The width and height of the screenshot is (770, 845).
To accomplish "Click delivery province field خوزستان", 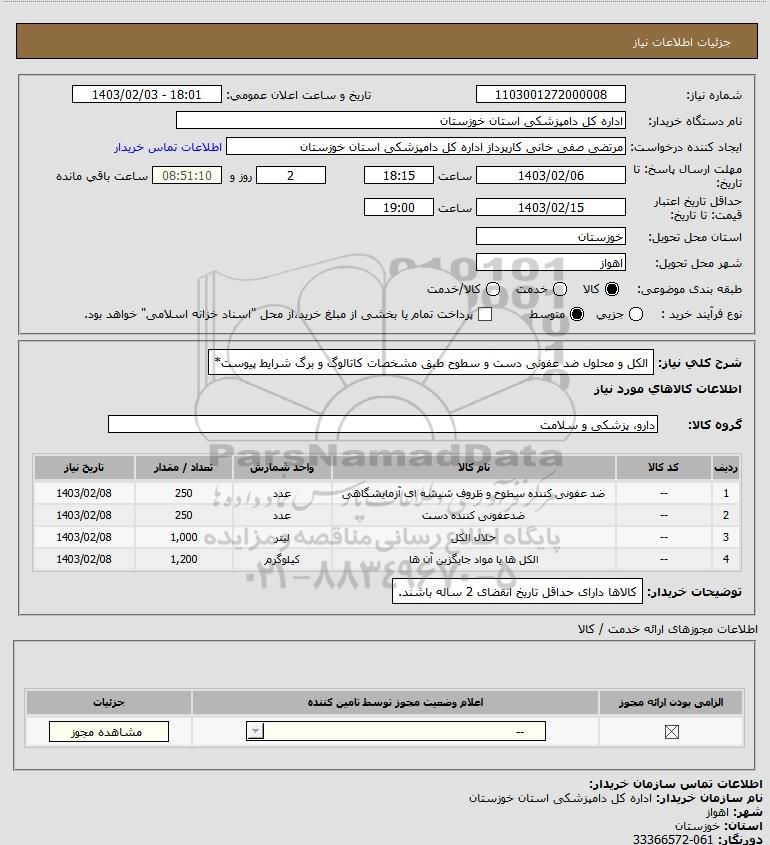I will coord(551,237).
